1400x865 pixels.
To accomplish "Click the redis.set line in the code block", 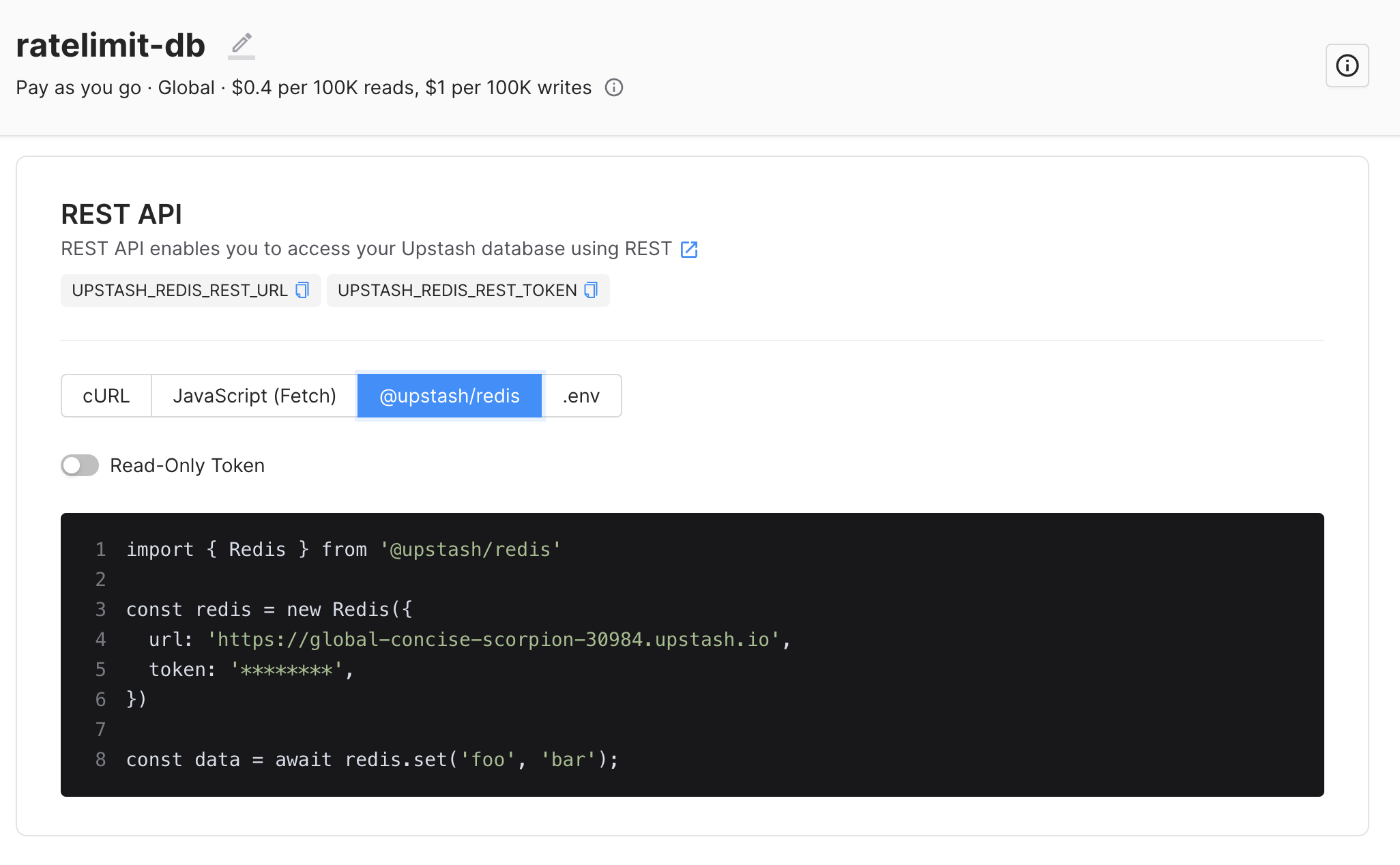I will pyautogui.click(x=372, y=759).
